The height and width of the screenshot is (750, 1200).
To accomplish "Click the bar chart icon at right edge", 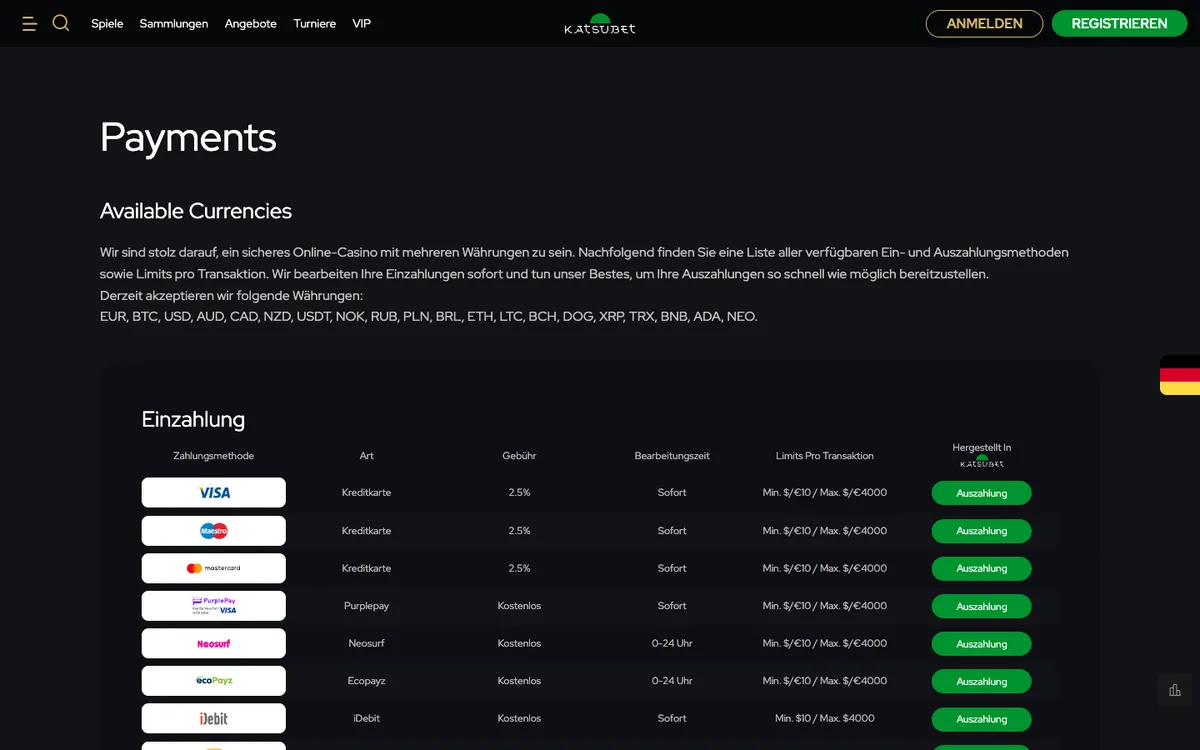I will tap(1175, 690).
